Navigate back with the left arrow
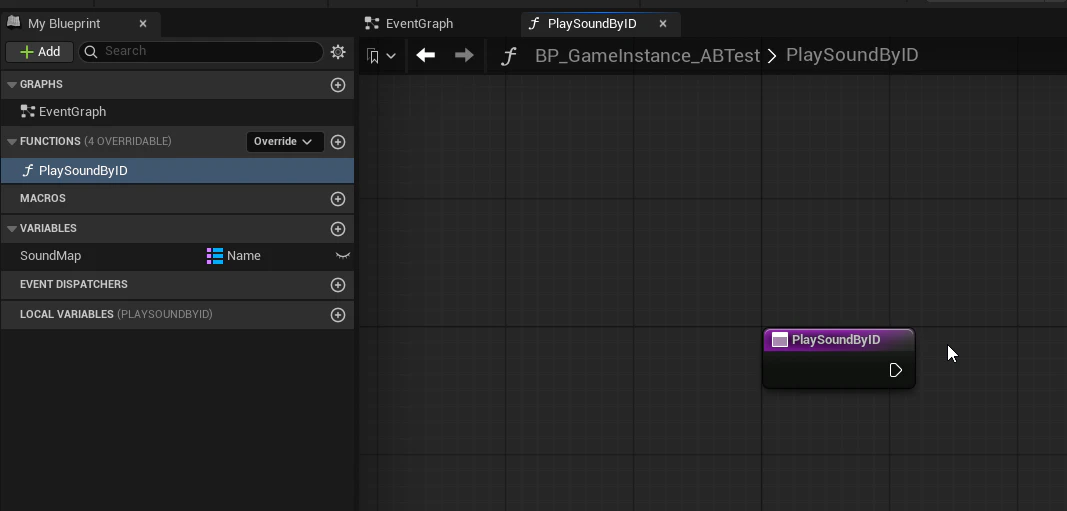 tap(425, 55)
